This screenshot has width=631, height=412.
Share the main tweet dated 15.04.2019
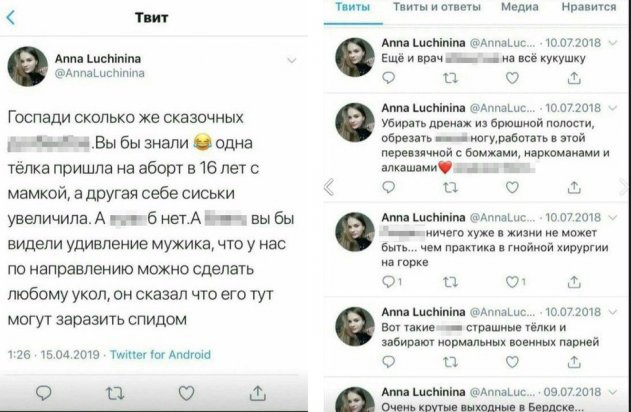[x=257, y=393]
